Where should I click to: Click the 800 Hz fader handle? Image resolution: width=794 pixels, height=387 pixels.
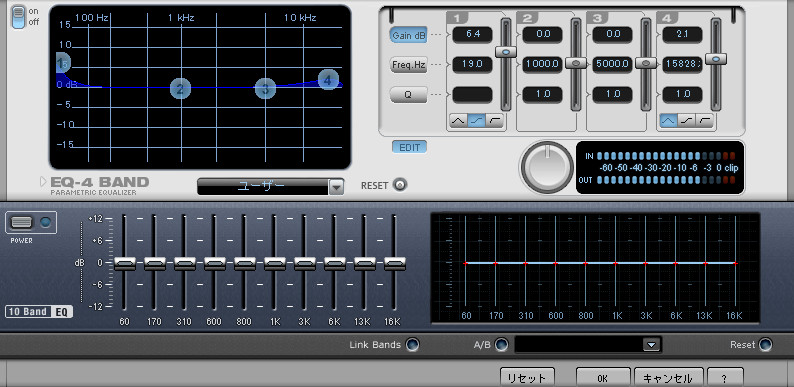tap(245, 263)
